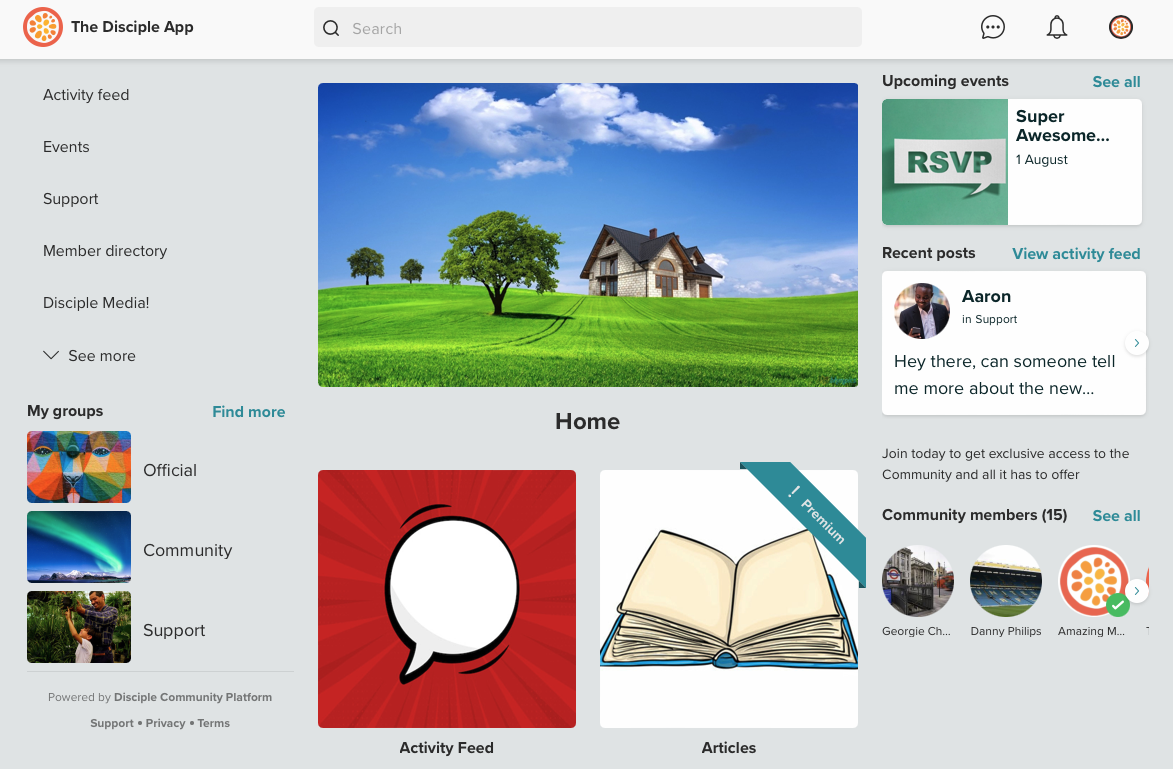Open the Premium Articles tile
Screen dimensions: 1173x769
pos(728,599)
